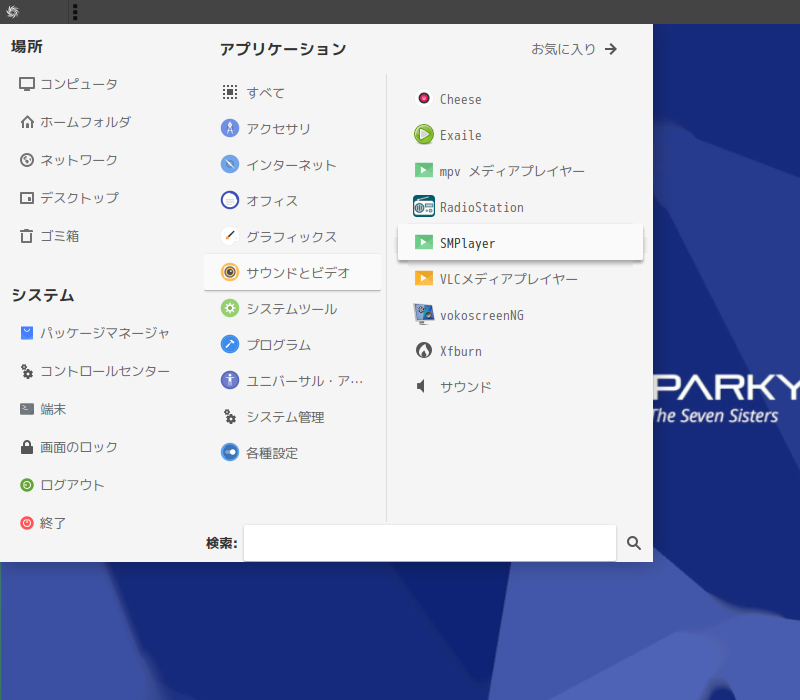Click the システム管理 label text
The width and height of the screenshot is (800, 700).
click(285, 417)
